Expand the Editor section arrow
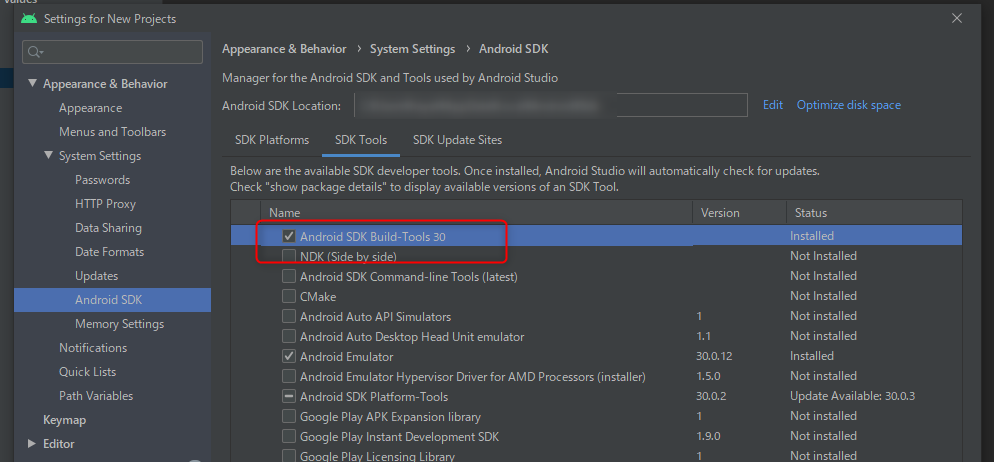The width and height of the screenshot is (994, 462). (33, 444)
